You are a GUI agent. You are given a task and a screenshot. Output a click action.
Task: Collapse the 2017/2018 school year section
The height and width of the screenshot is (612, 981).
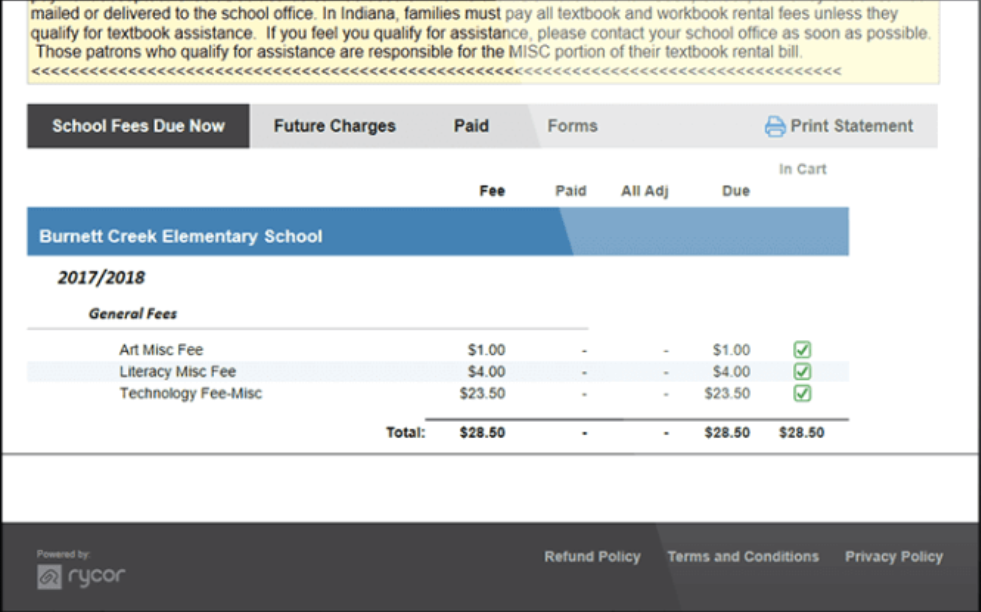coord(103,277)
